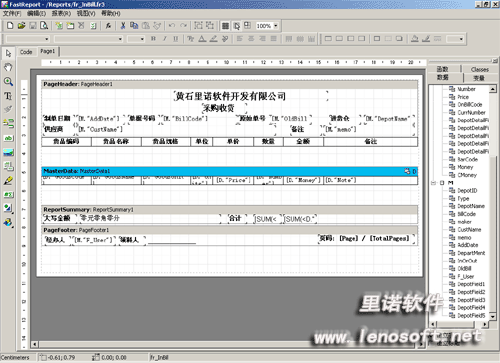Switch to the Code tab
Image resolution: width=500 pixels, height=363 pixels.
(x=26, y=52)
